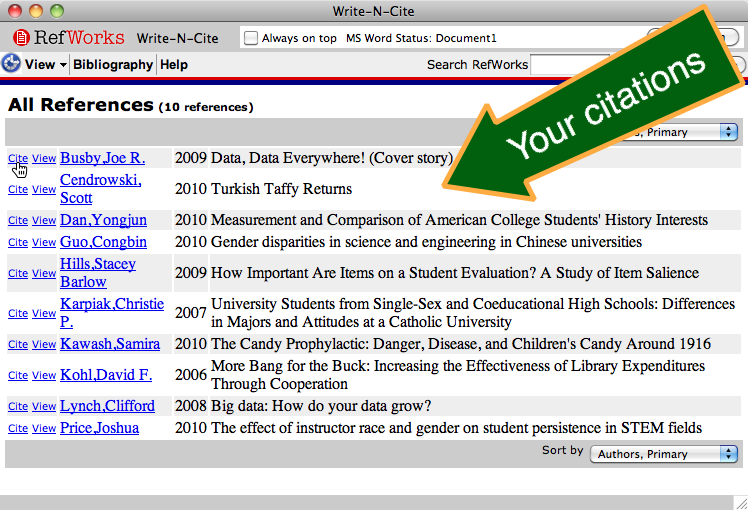Click year 2008 in Lynch row
Viewport: 748px width, 510px height.
click(190, 406)
